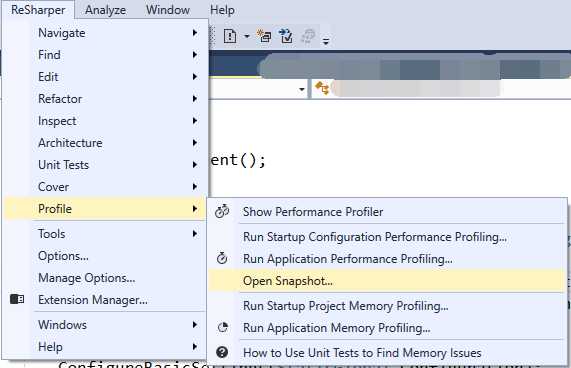The image size is (571, 368).
Task: Click the orange class hierarchy icon
Action: 322,88
